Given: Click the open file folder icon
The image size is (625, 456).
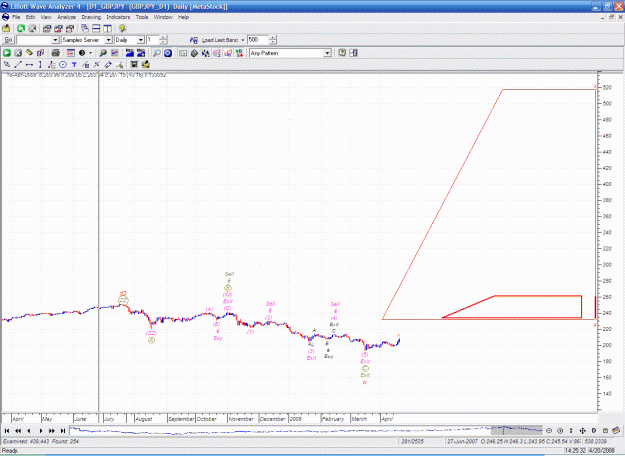Looking at the screenshot, I should tap(6, 28).
